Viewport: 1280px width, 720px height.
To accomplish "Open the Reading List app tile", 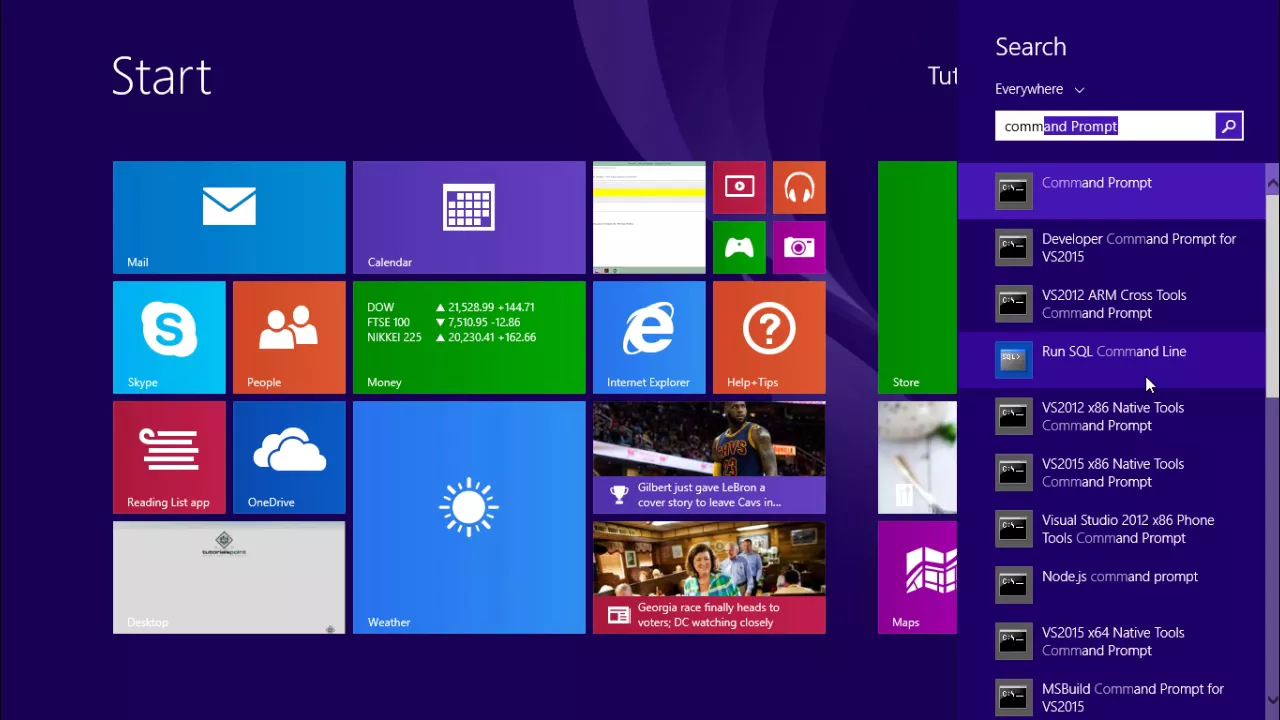I will click(x=169, y=457).
